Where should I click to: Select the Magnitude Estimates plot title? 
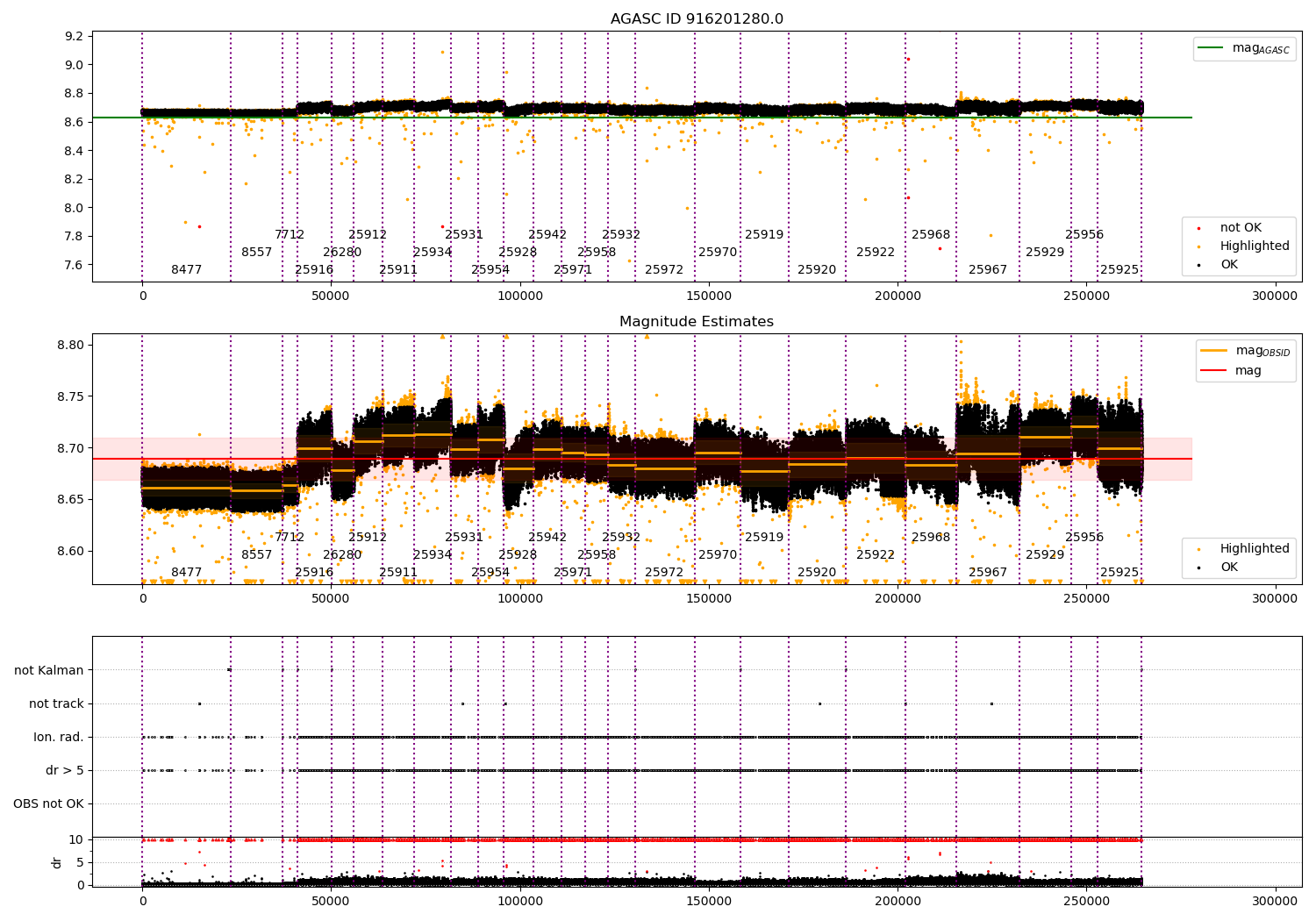pos(697,322)
